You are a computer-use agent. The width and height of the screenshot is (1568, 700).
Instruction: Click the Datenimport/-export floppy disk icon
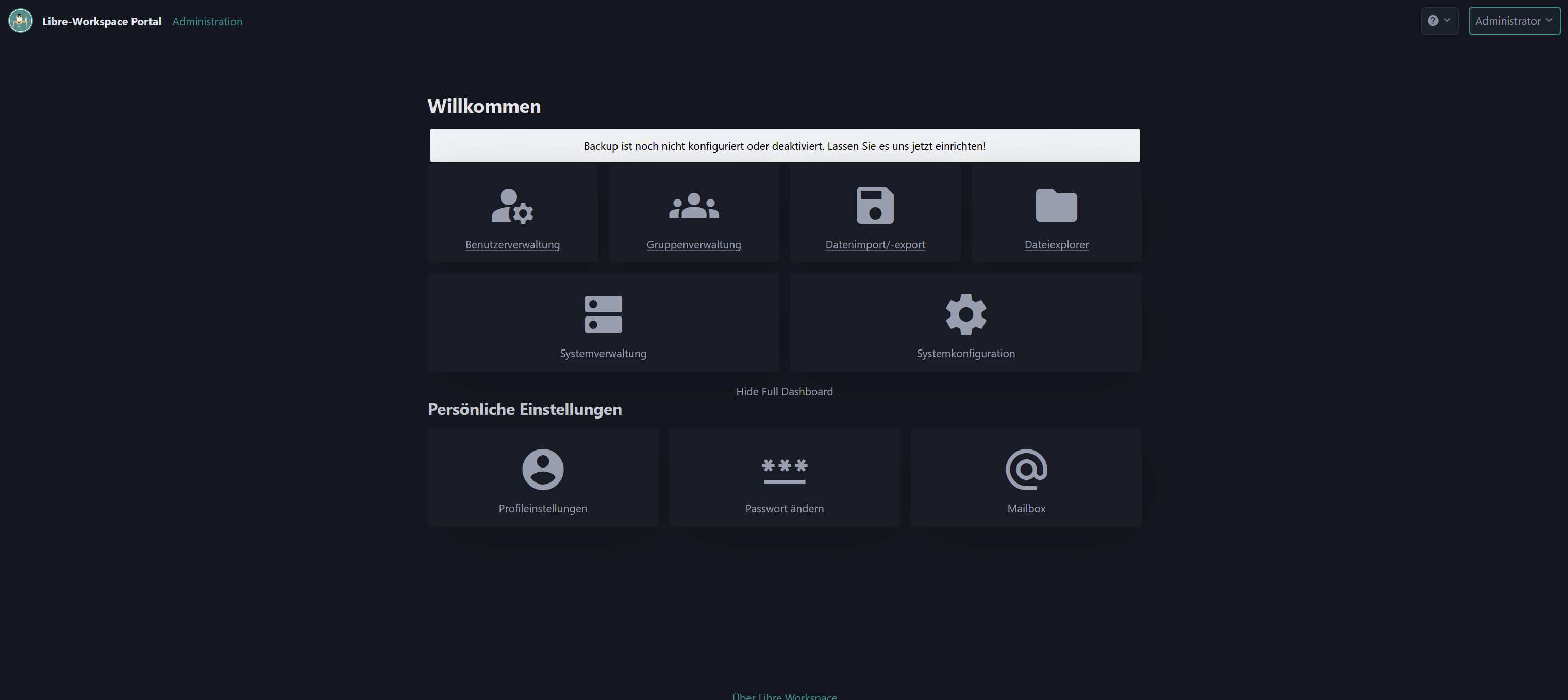pyautogui.click(x=875, y=206)
